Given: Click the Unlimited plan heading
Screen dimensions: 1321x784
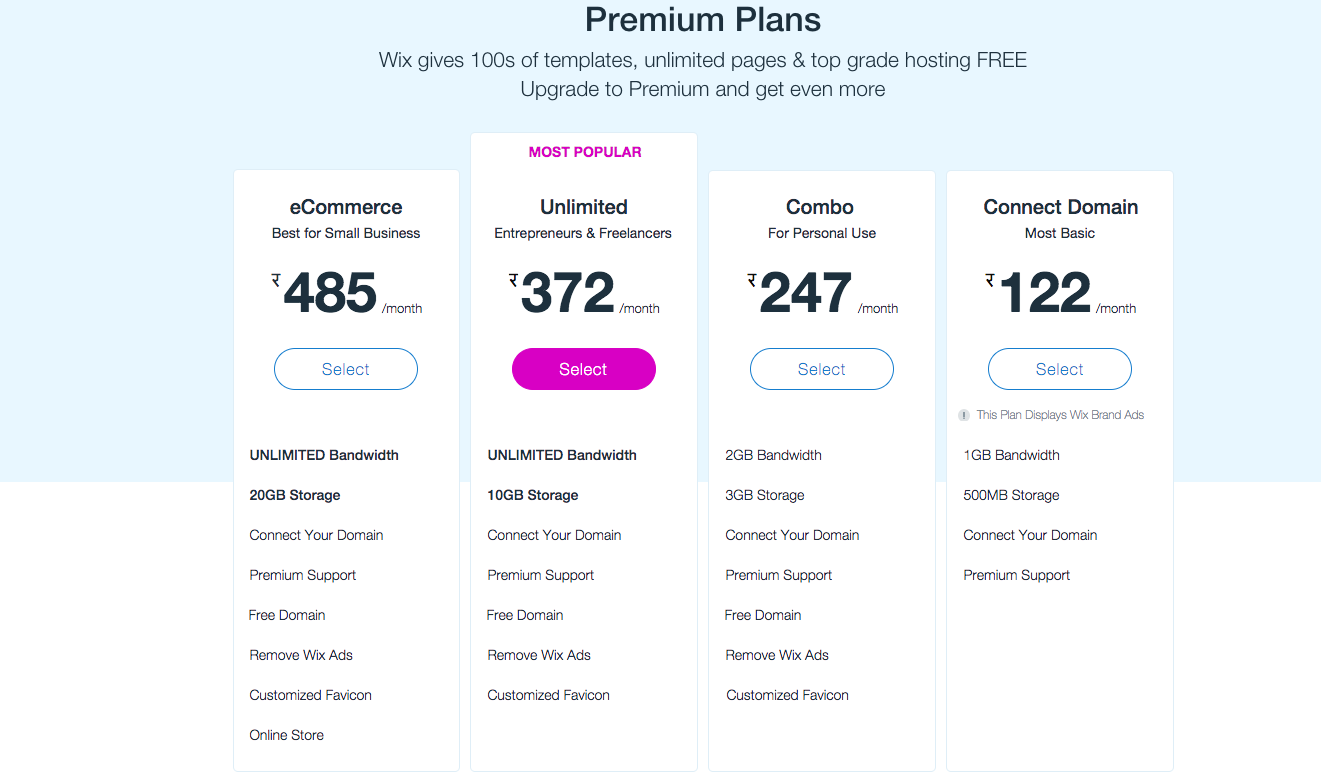Looking at the screenshot, I should [584, 207].
